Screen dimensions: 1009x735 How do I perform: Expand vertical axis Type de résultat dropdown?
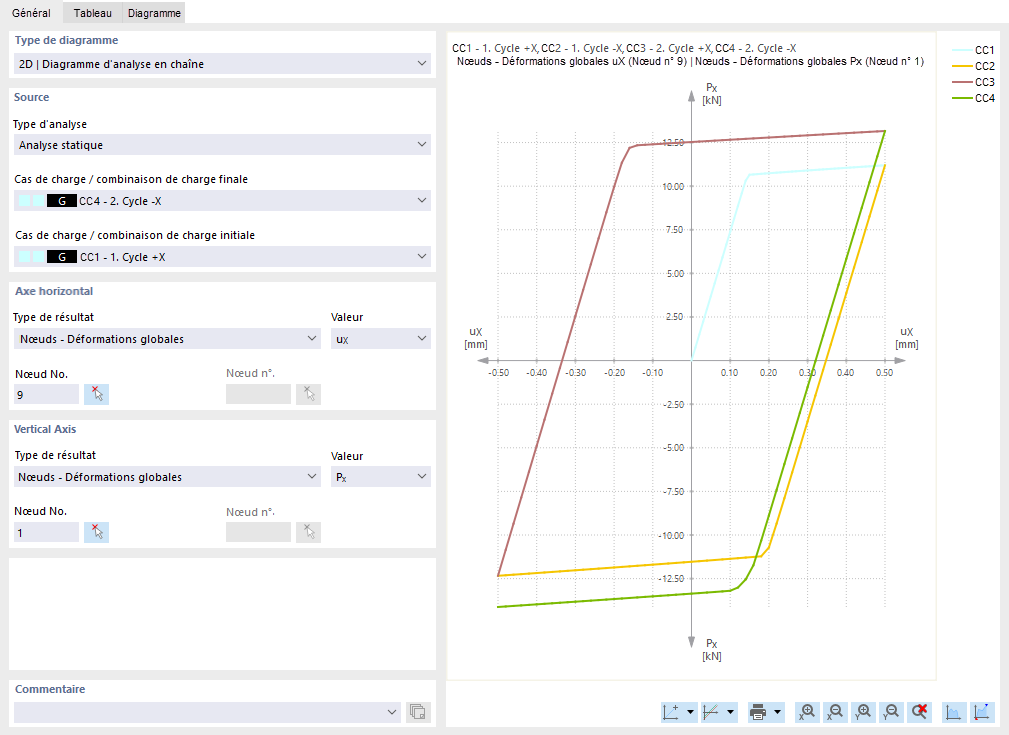click(167, 477)
